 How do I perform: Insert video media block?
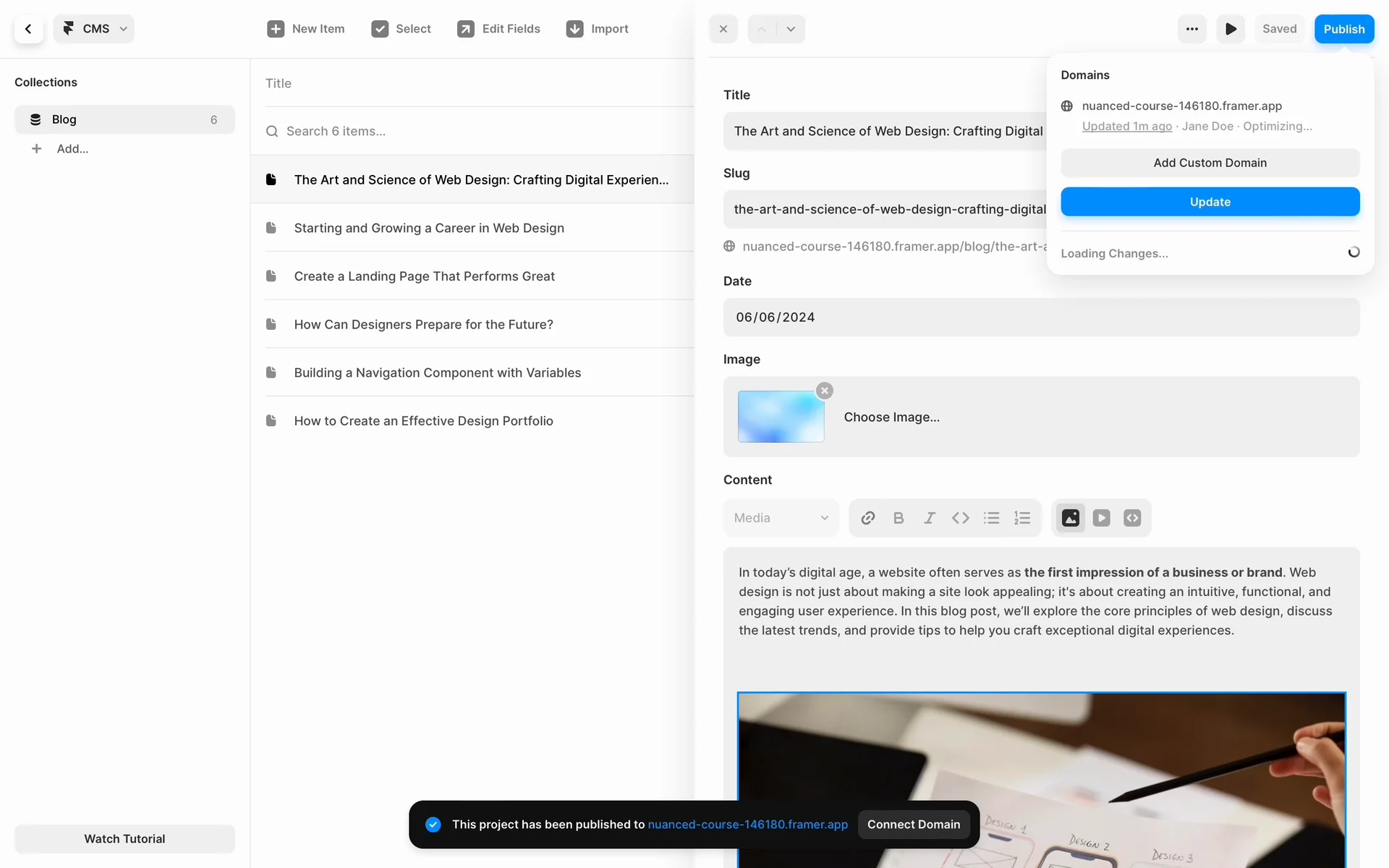click(1102, 518)
